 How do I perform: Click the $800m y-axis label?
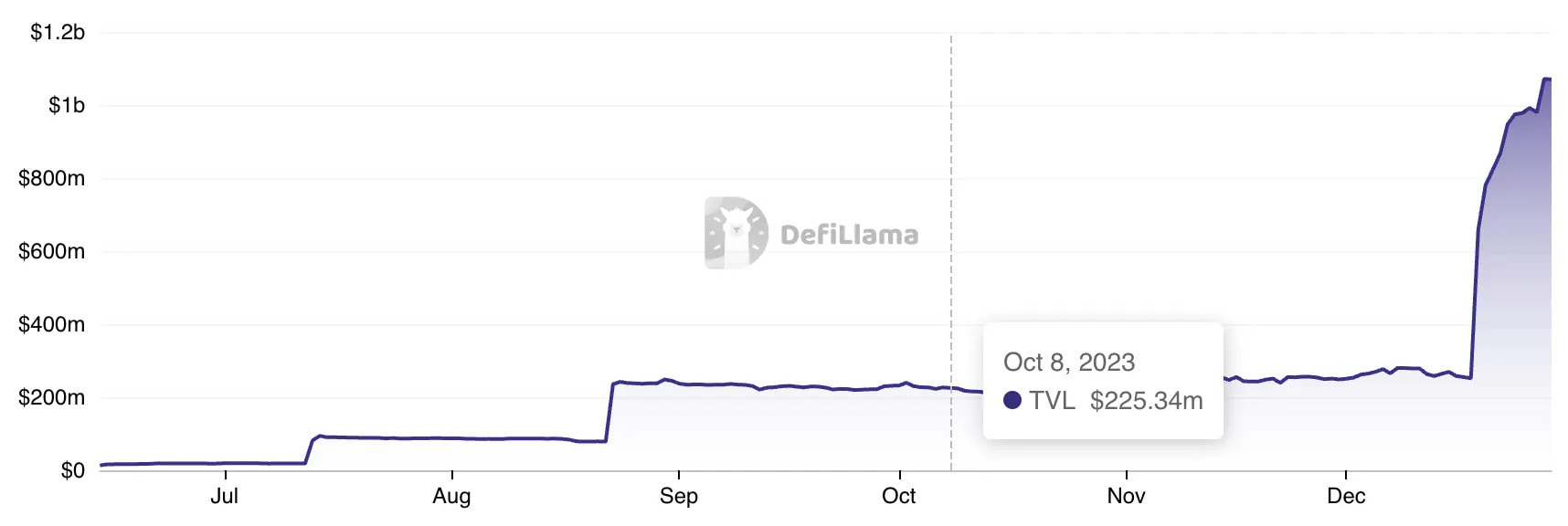[51, 179]
